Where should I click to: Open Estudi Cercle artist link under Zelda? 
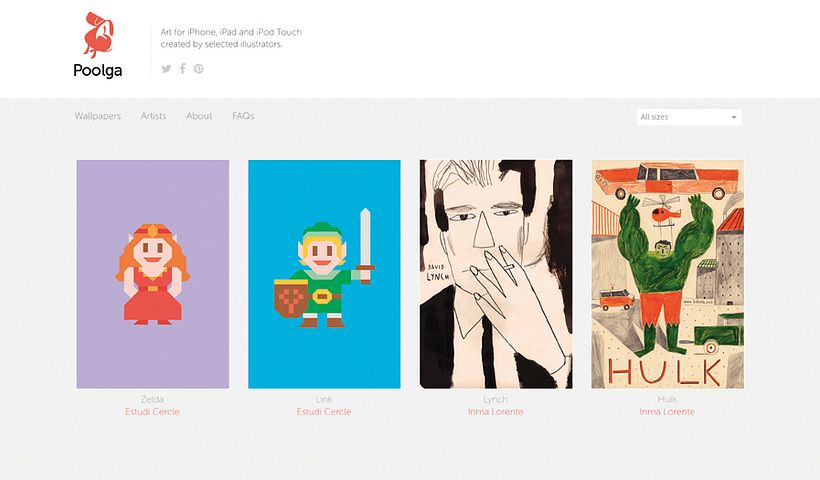click(153, 412)
